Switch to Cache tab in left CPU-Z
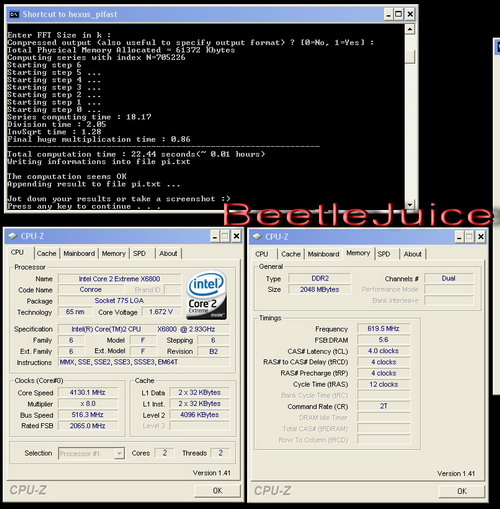This screenshot has width=500, height=509. coord(46,253)
